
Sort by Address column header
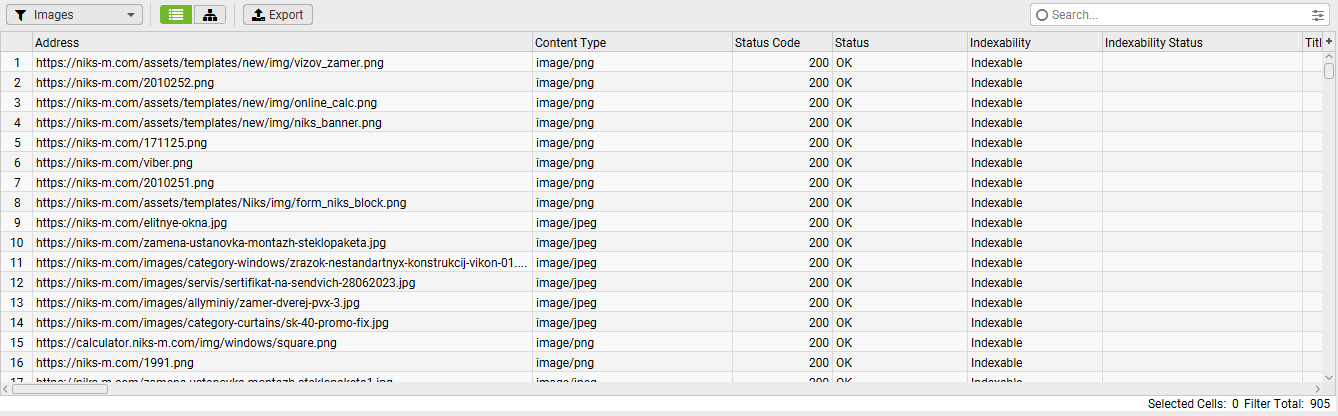click(282, 43)
